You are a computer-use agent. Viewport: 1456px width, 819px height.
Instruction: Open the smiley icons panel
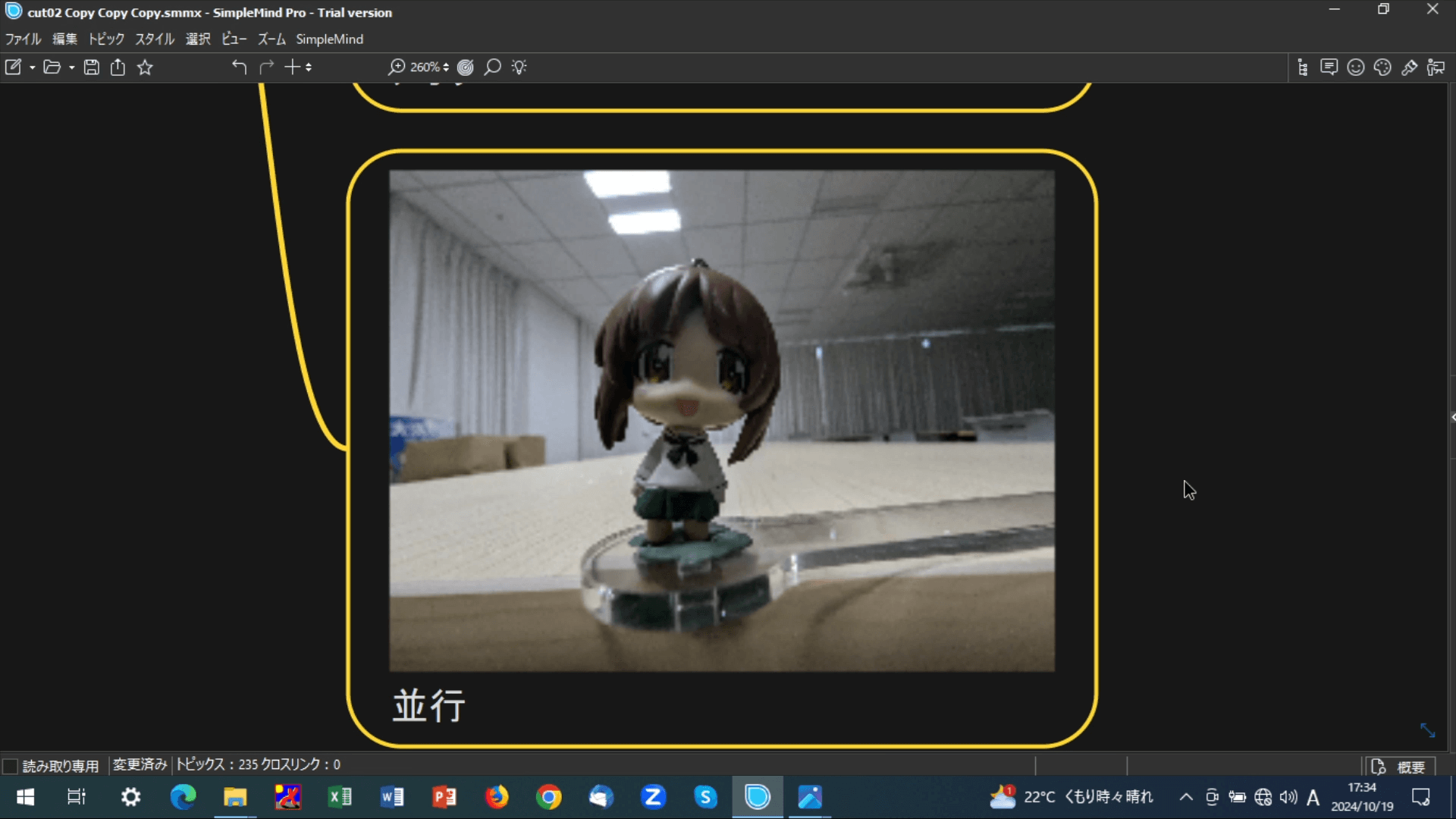1356,67
